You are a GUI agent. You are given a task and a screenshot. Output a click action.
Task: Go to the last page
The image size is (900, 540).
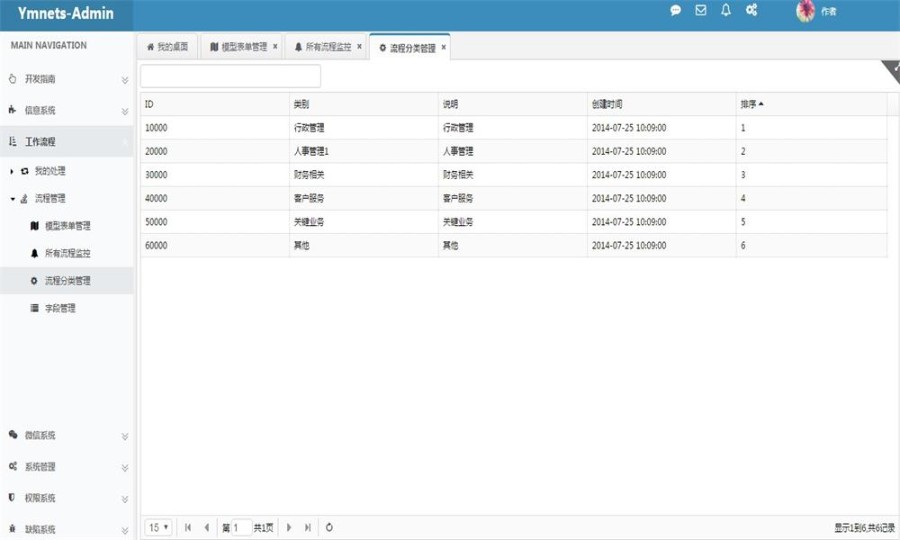pyautogui.click(x=308, y=527)
